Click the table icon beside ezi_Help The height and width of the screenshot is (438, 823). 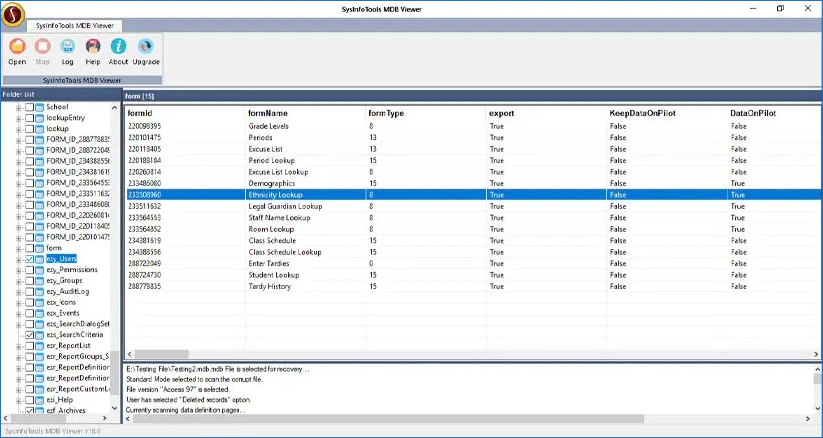click(x=40, y=400)
